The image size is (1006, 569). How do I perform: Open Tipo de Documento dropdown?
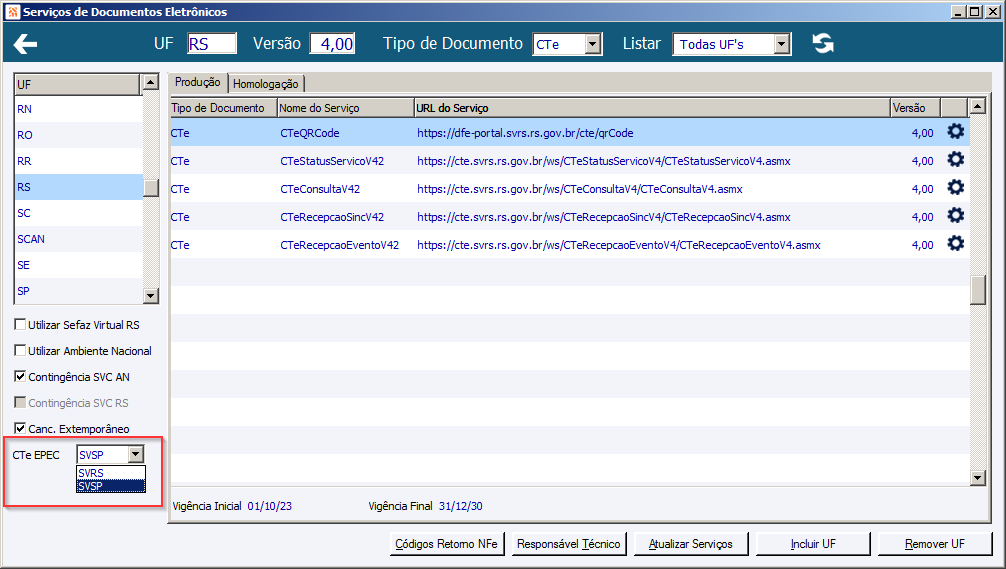(593, 44)
